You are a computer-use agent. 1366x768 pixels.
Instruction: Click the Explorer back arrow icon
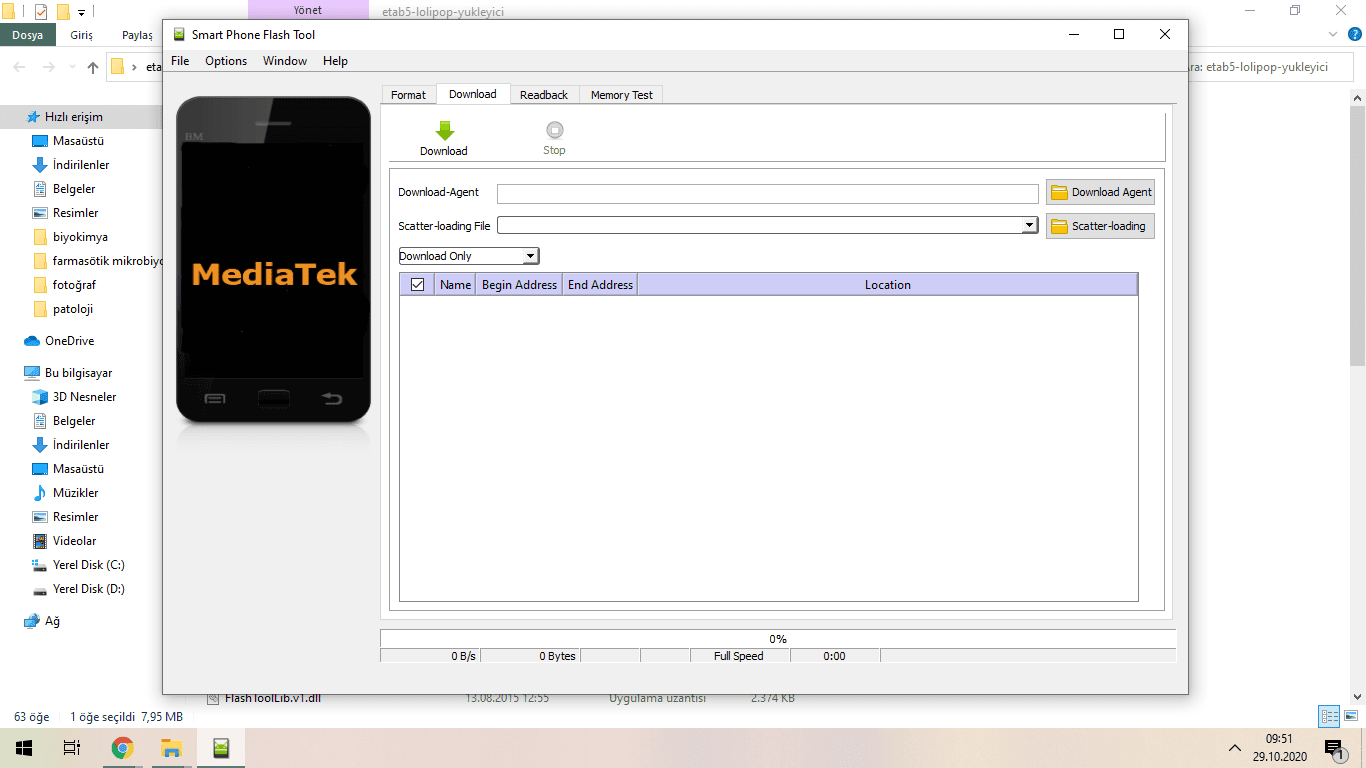click(21, 67)
